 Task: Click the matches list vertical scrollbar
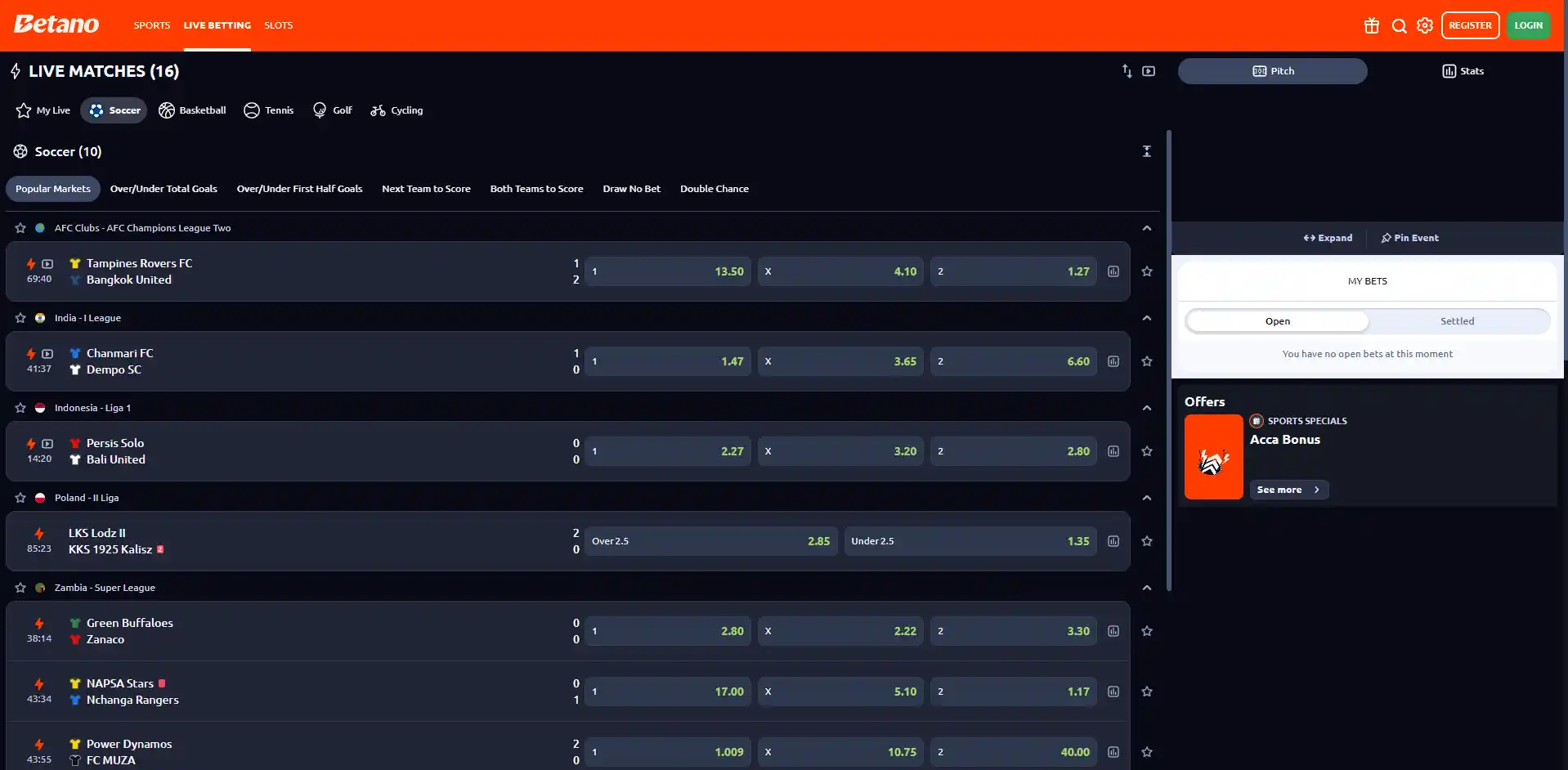tap(1169, 360)
